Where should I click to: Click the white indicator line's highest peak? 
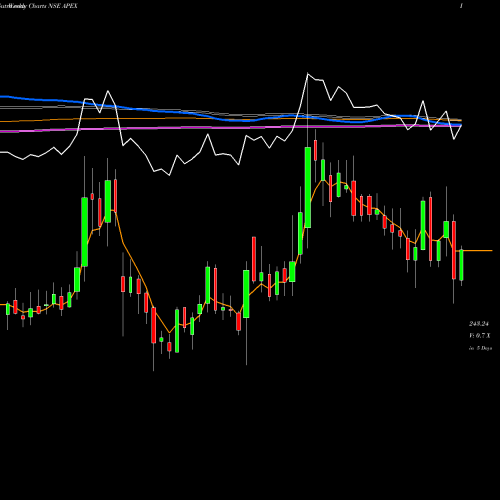click(307, 74)
